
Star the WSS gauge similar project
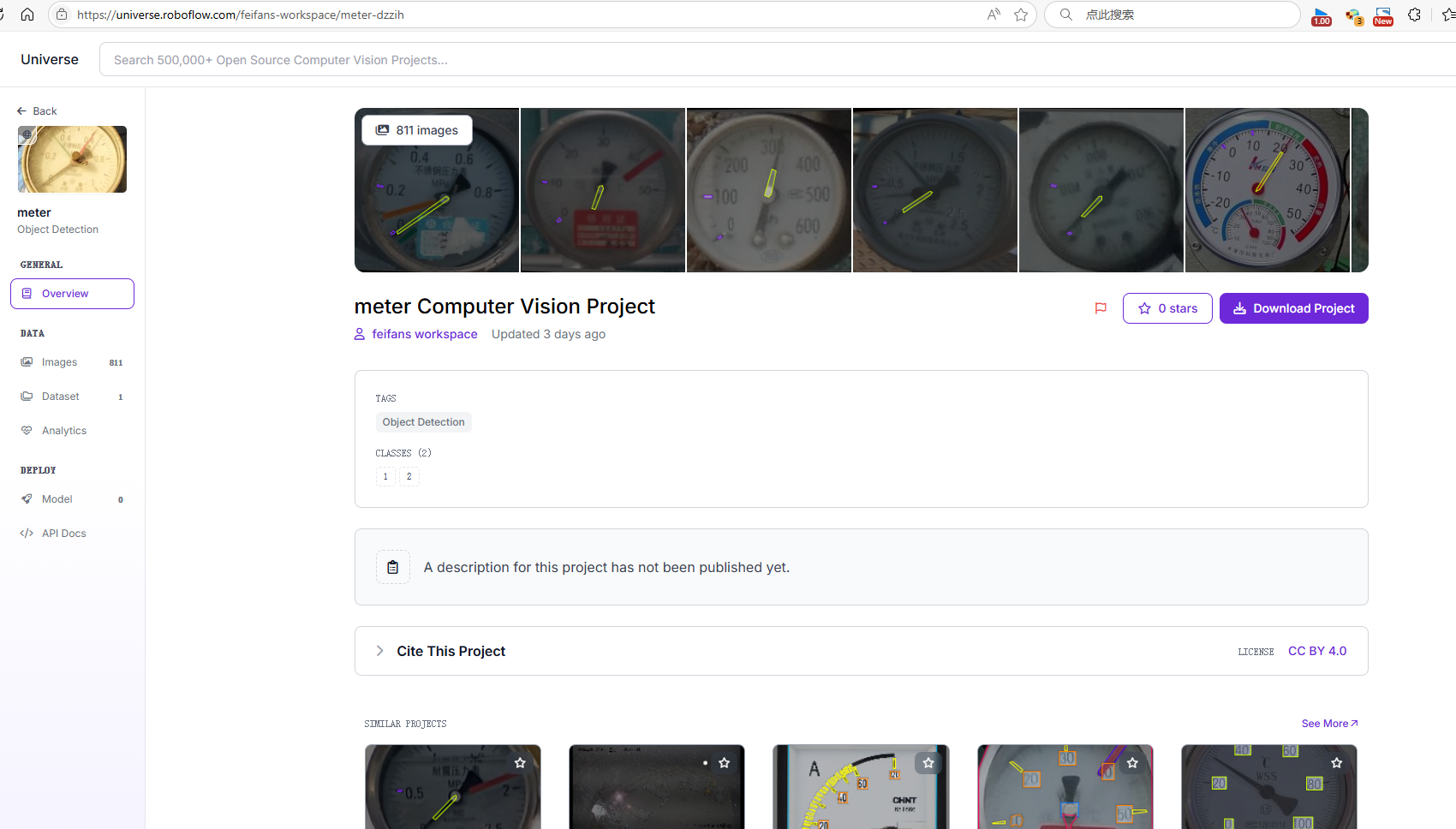point(1337,763)
